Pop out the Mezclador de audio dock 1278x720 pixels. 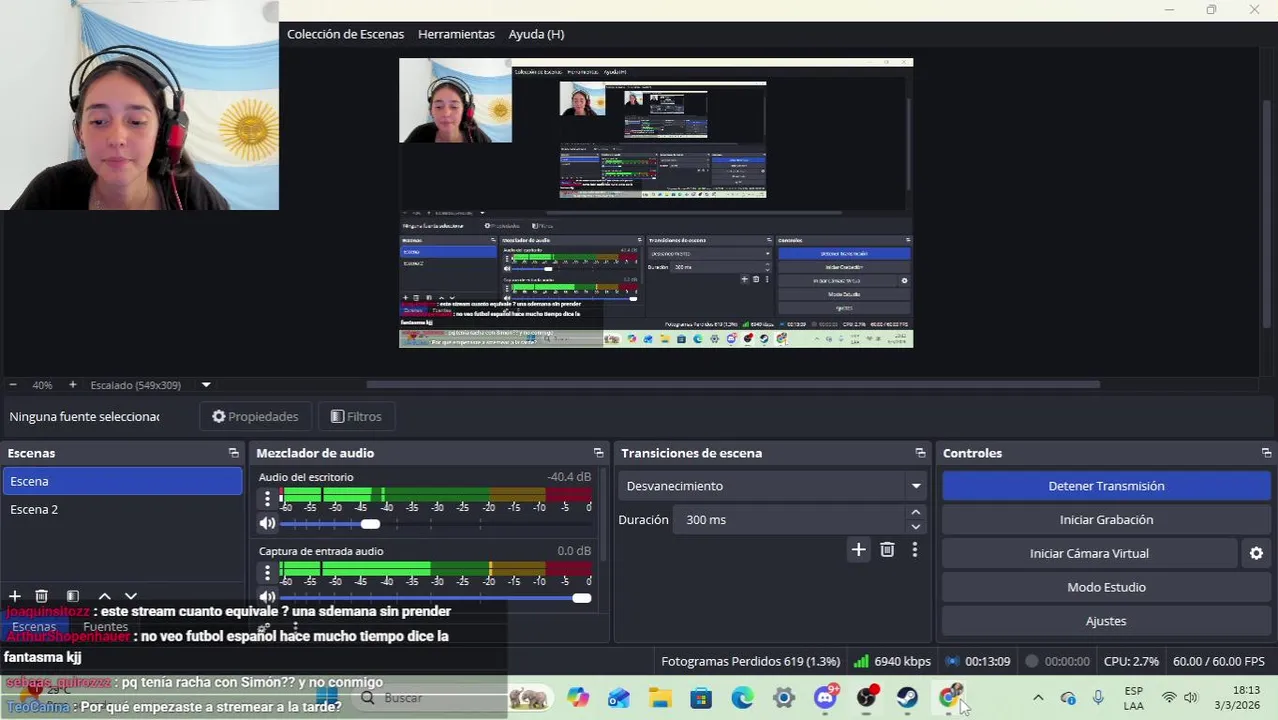(598, 453)
